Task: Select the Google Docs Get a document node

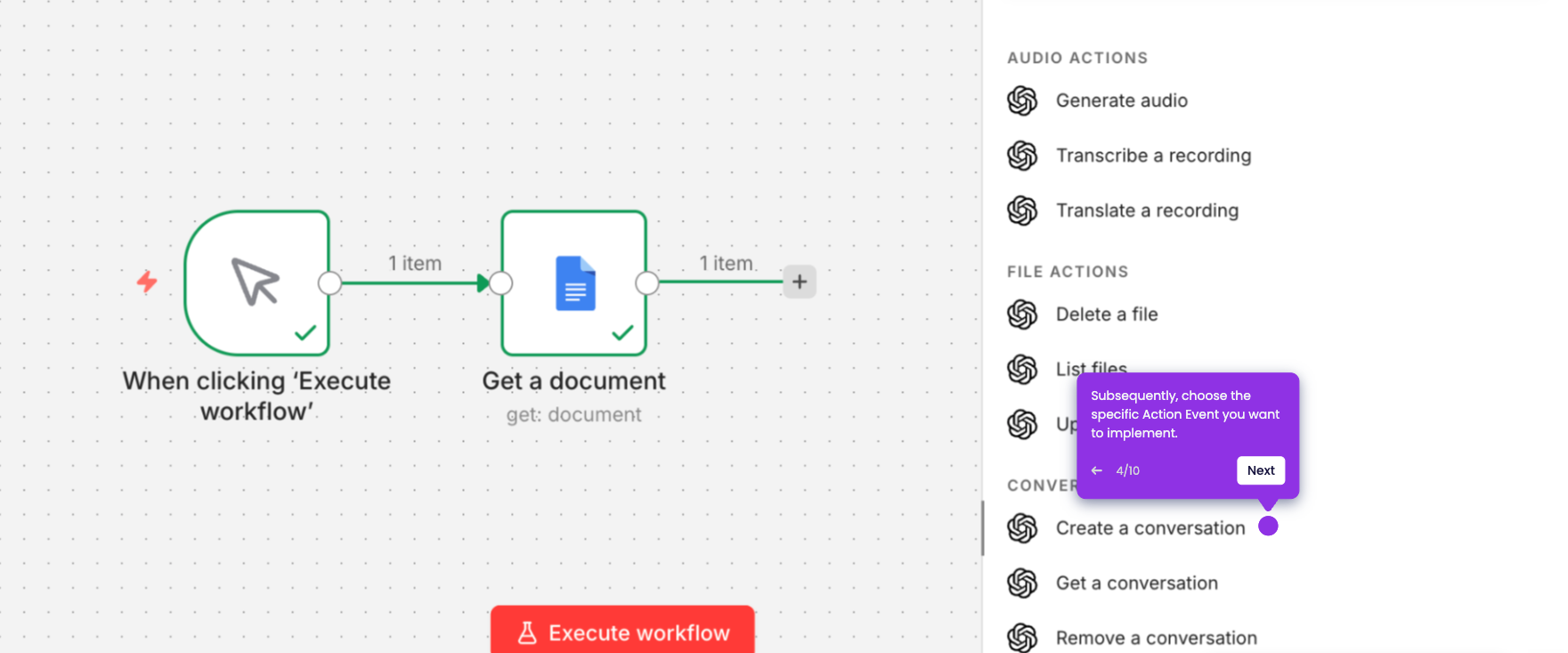Action: coord(574,282)
